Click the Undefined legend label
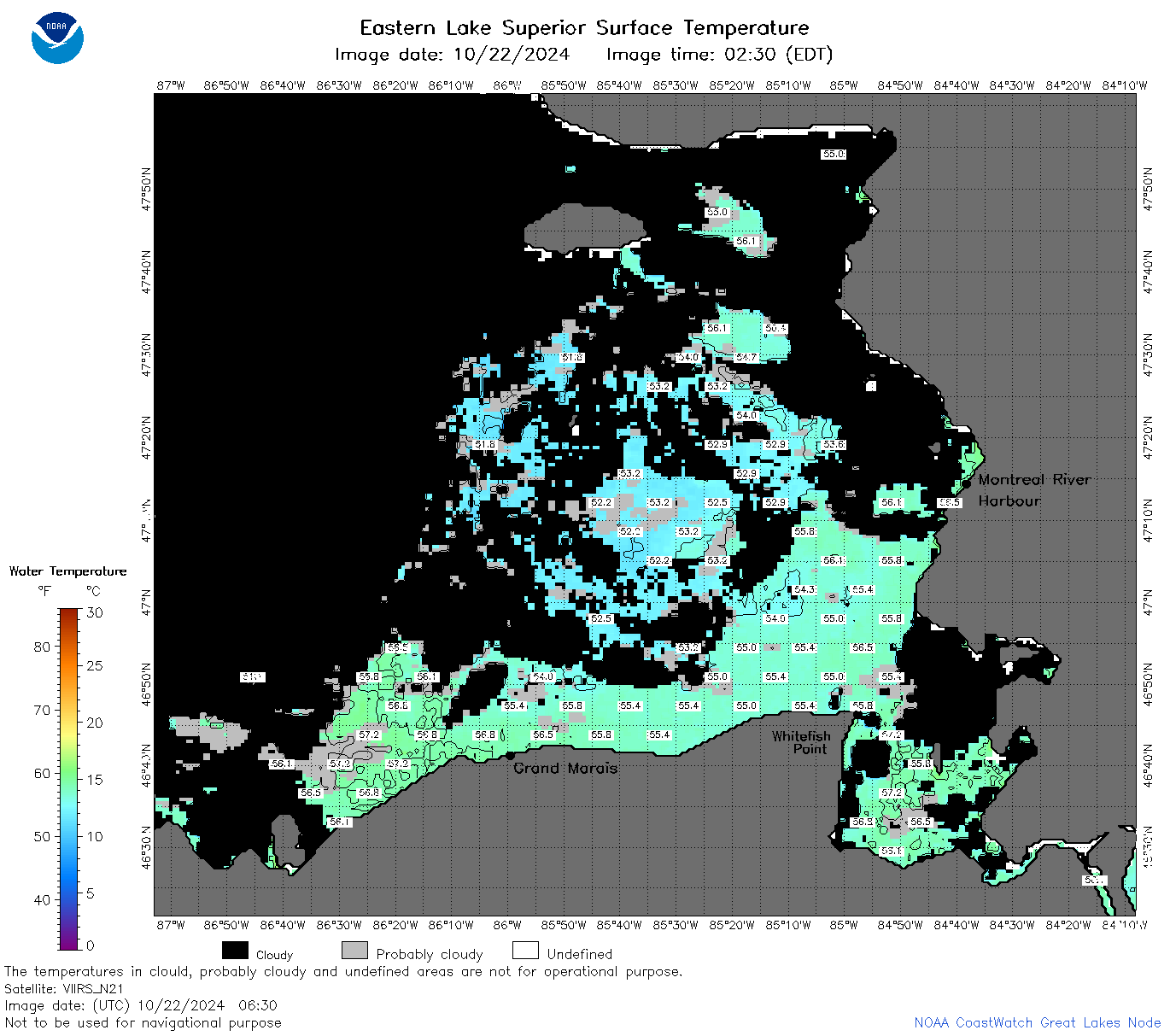Viewport: 1170px width, 1036px height. click(580, 954)
